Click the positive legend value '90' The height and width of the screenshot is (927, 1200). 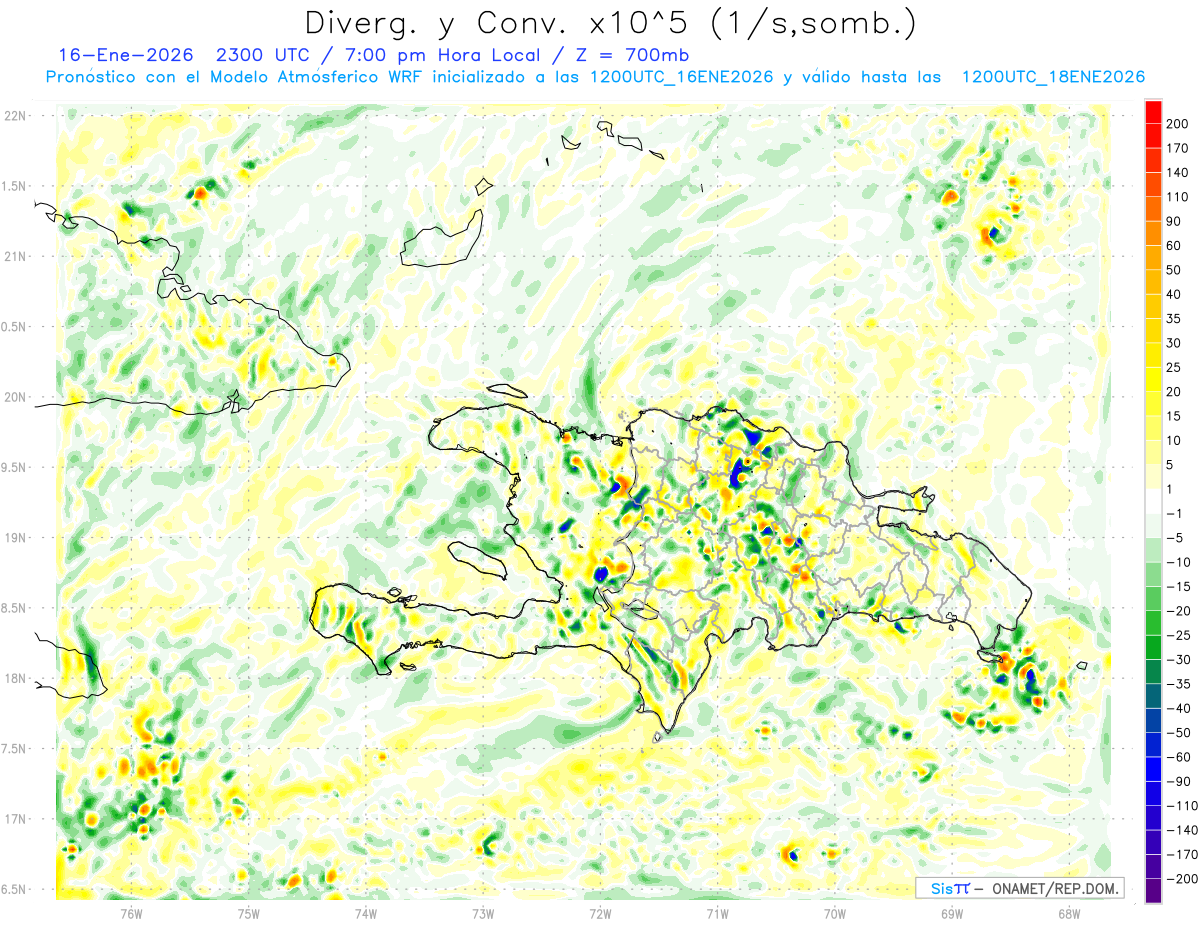point(1174,221)
